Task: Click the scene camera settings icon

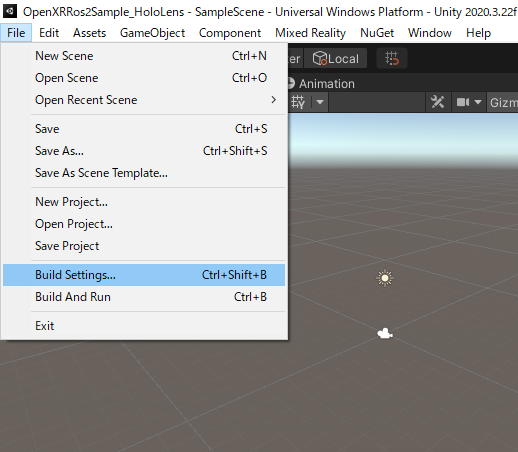Action: click(463, 102)
